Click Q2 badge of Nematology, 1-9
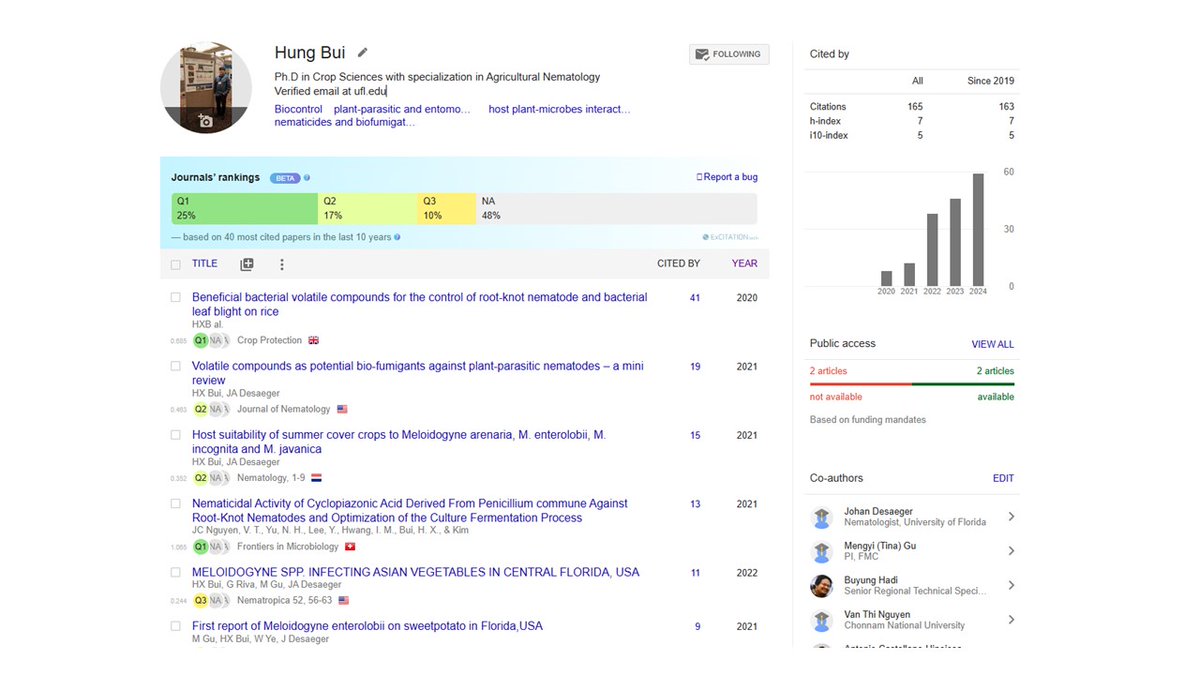 pos(200,478)
